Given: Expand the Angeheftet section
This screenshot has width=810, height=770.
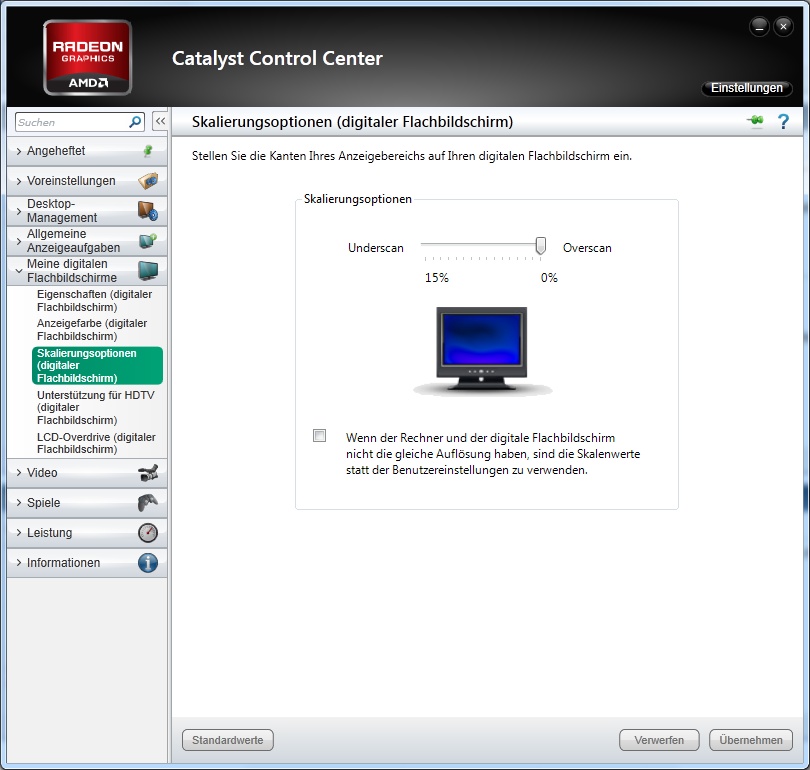Looking at the screenshot, I should click(x=19, y=151).
